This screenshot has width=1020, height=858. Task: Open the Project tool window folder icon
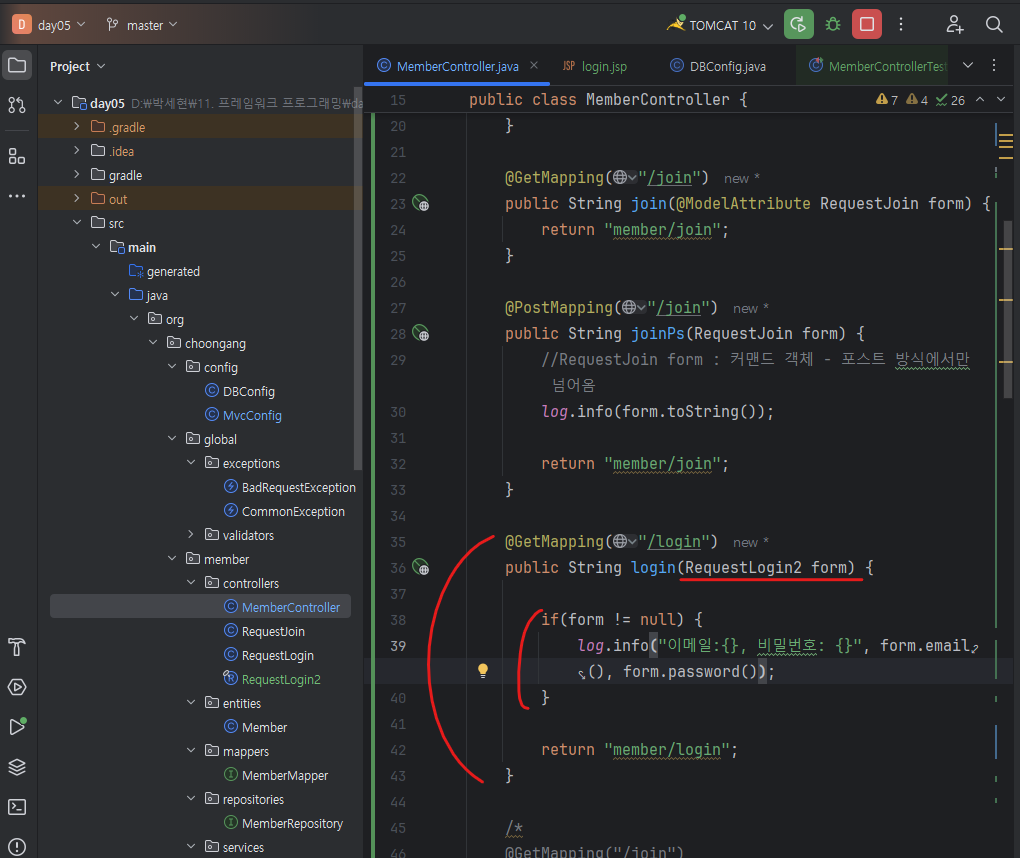(x=17, y=66)
